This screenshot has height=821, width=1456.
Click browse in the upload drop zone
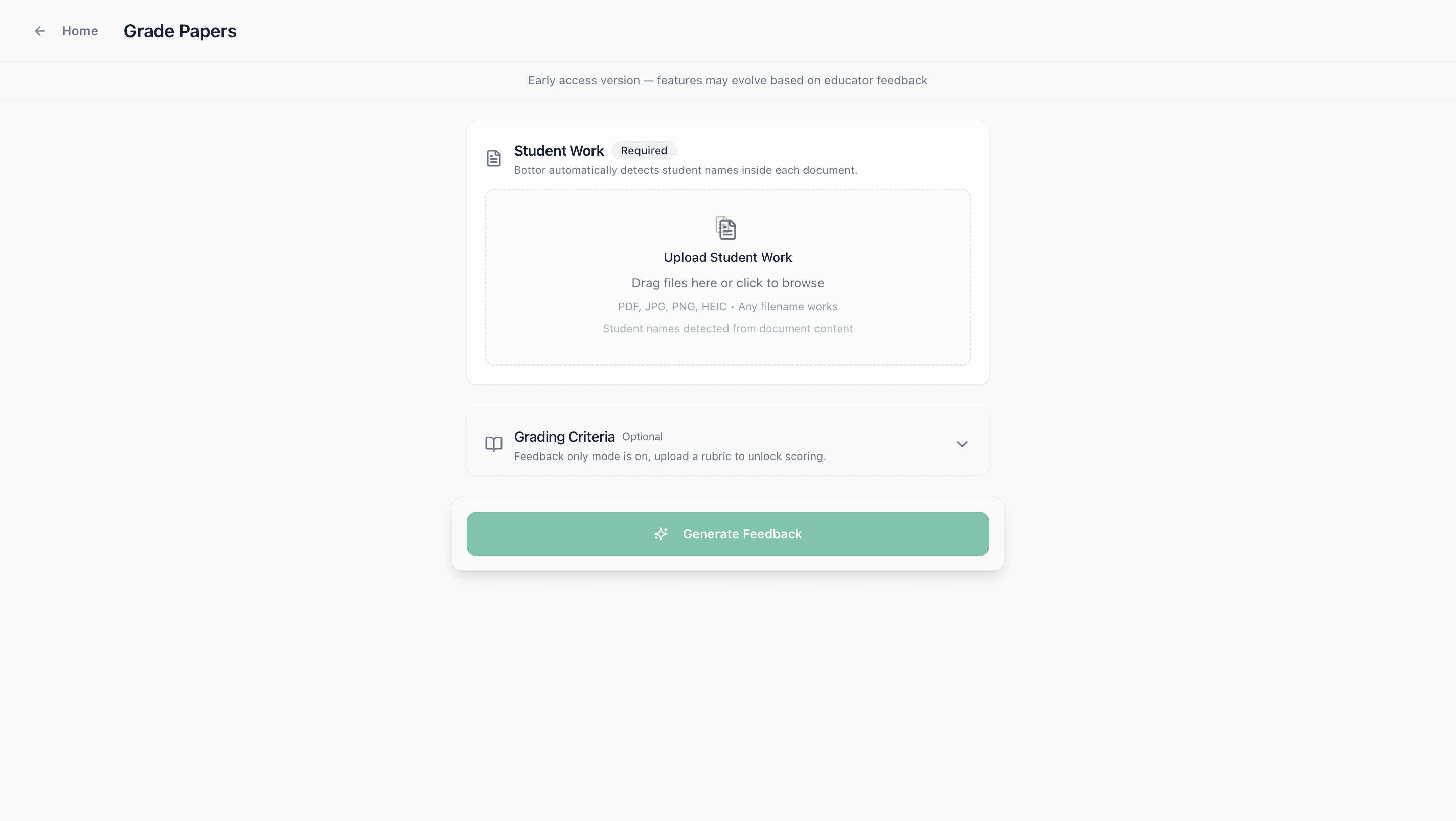click(x=727, y=283)
